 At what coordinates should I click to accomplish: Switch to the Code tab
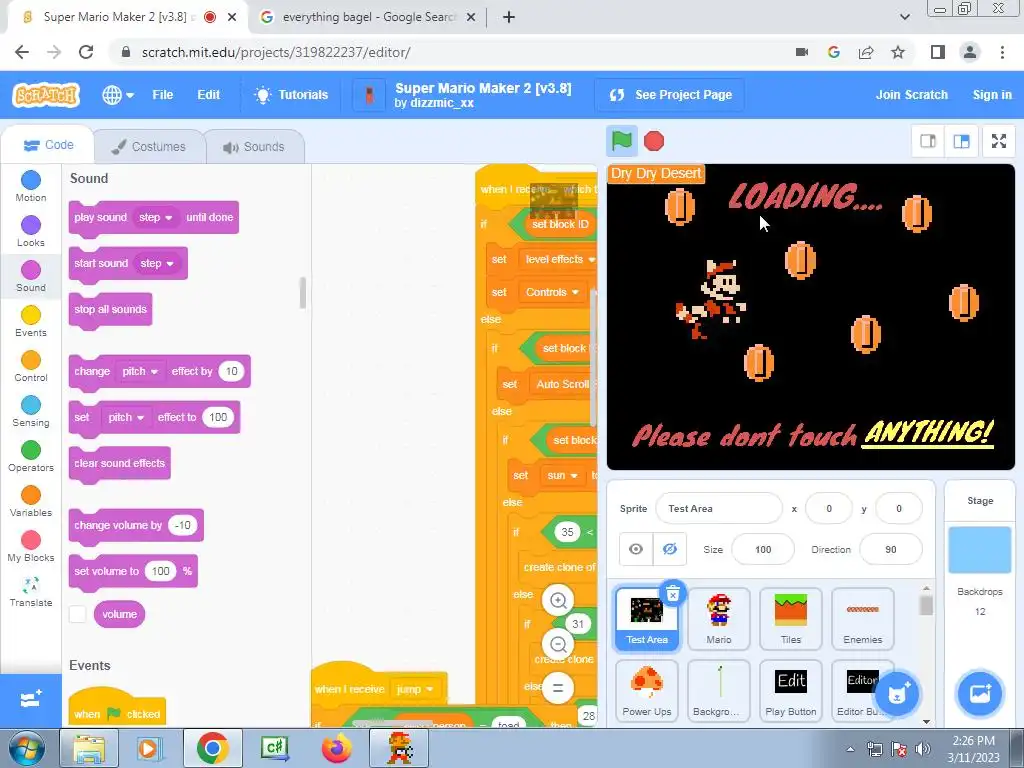tap(48, 145)
